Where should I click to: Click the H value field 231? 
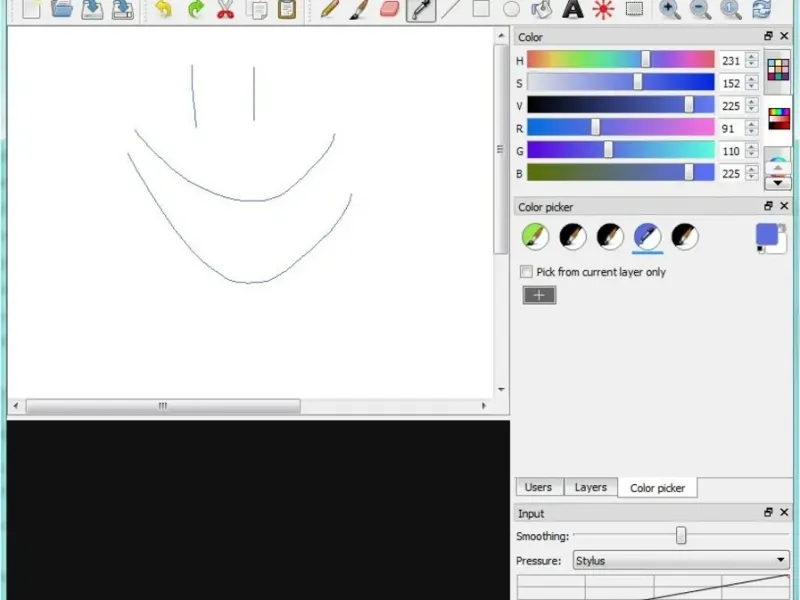pos(732,60)
